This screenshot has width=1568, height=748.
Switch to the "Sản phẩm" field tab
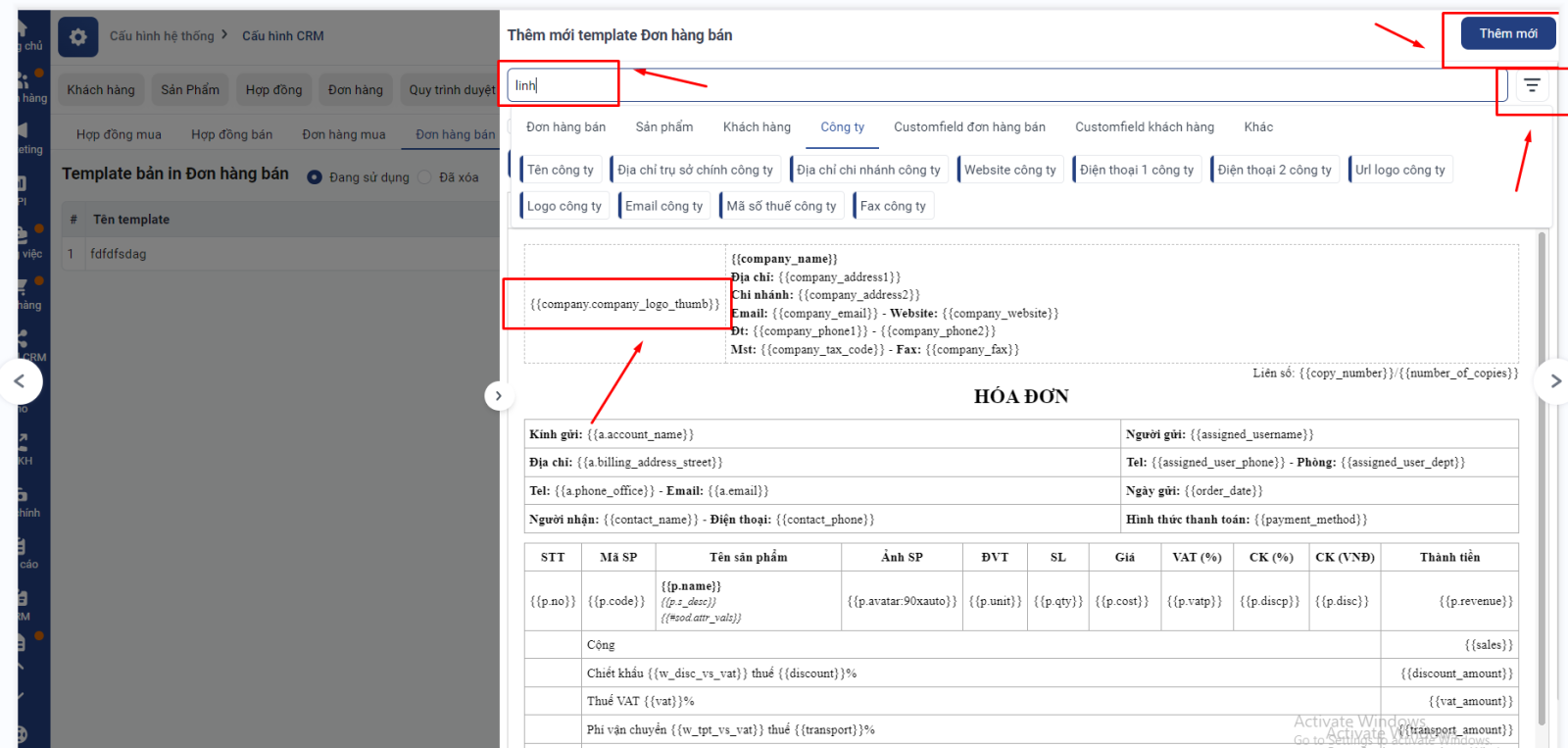663,127
